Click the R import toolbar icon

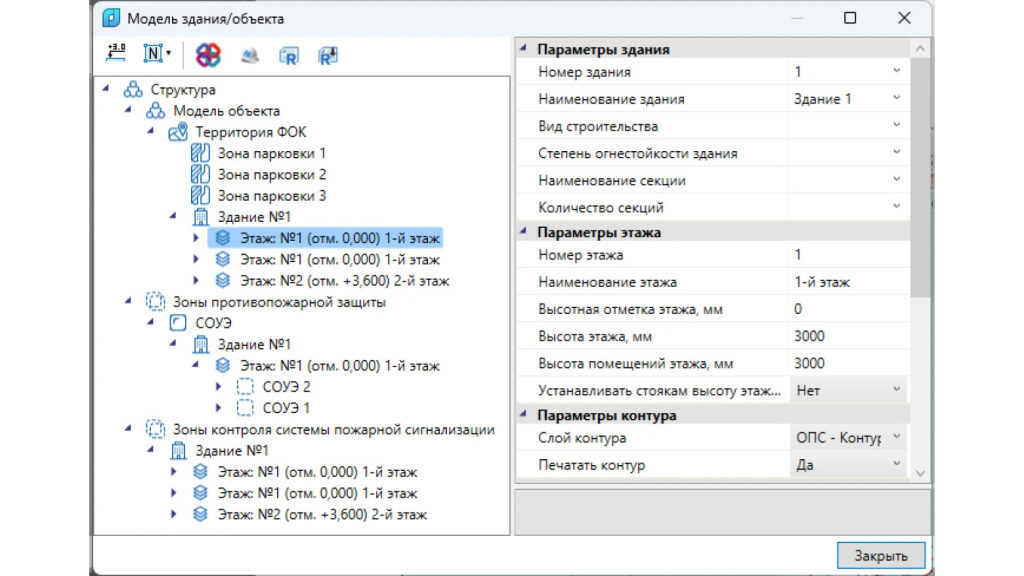click(289, 56)
